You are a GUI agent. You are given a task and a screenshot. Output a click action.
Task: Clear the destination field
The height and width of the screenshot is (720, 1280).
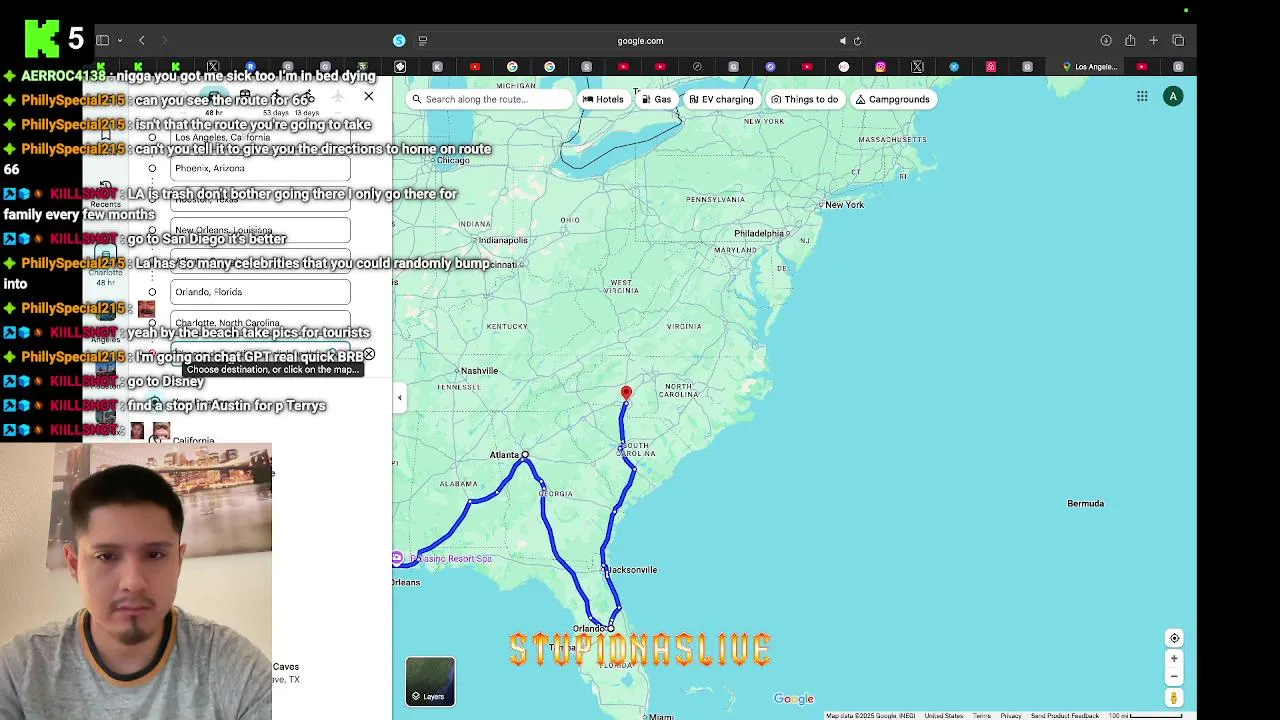coord(369,355)
